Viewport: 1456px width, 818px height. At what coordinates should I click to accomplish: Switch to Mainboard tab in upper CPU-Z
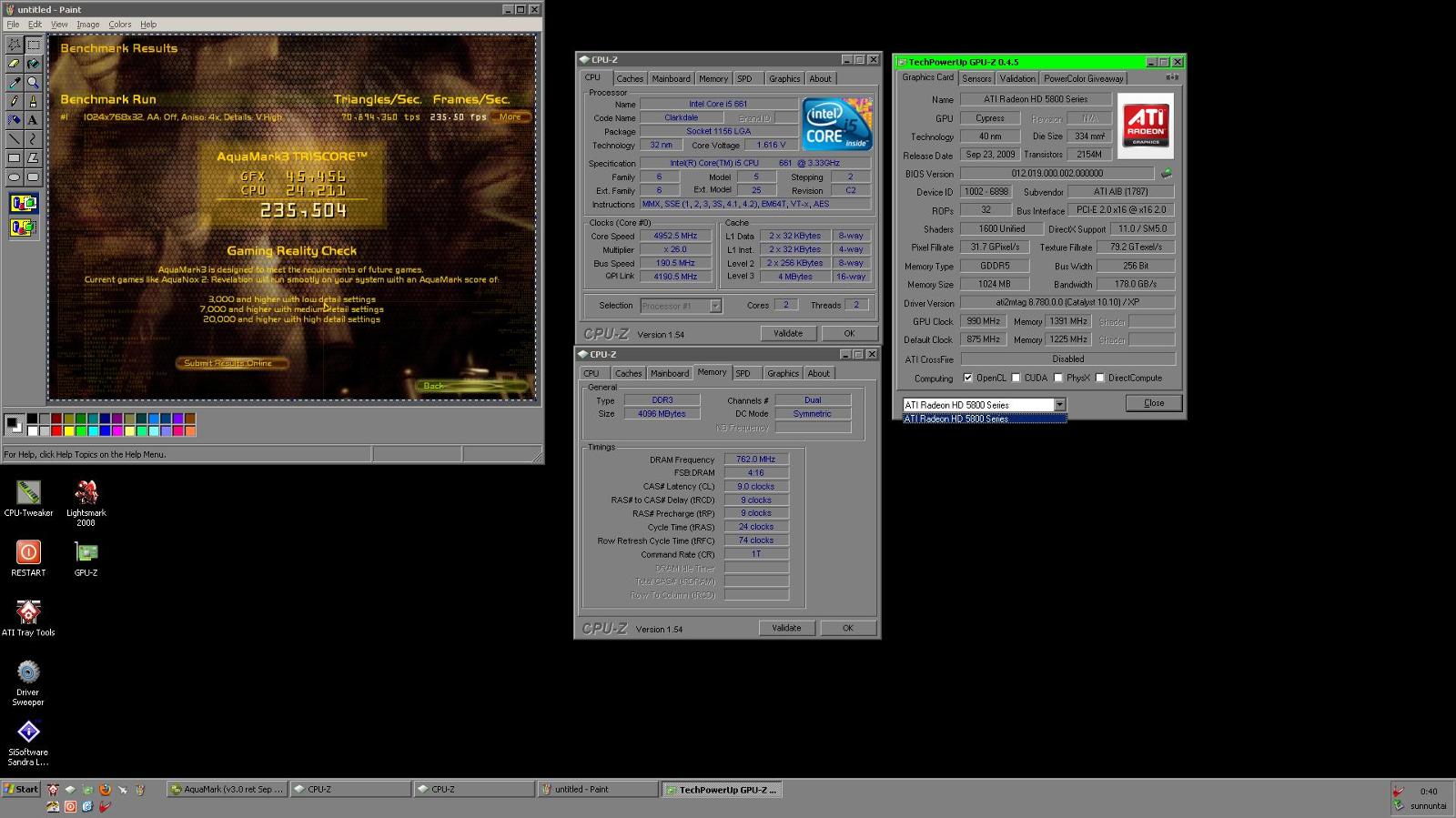[671, 79]
